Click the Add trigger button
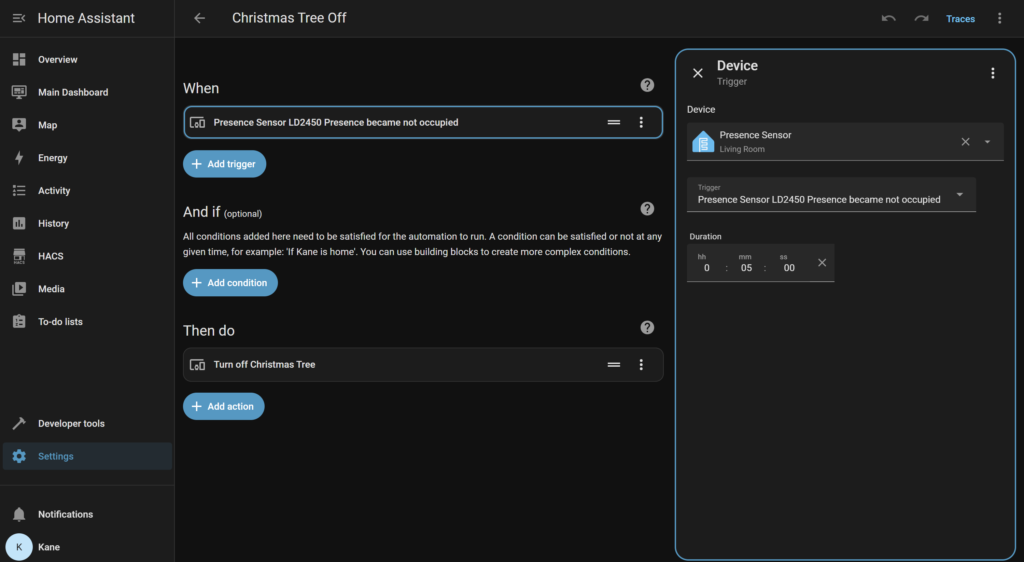 pos(224,164)
